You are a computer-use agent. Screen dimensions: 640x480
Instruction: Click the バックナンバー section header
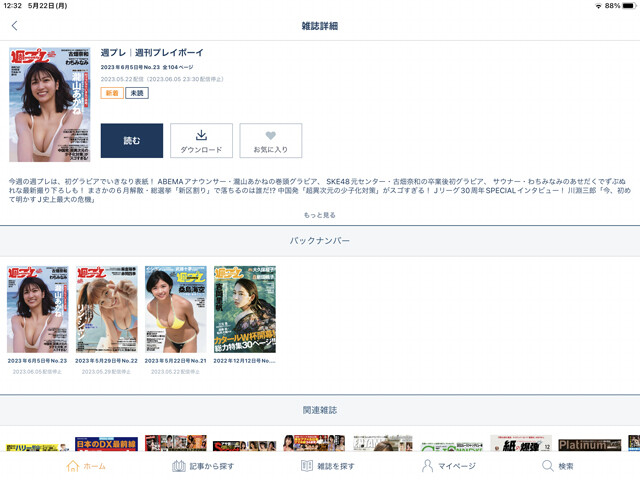[x=320, y=240]
